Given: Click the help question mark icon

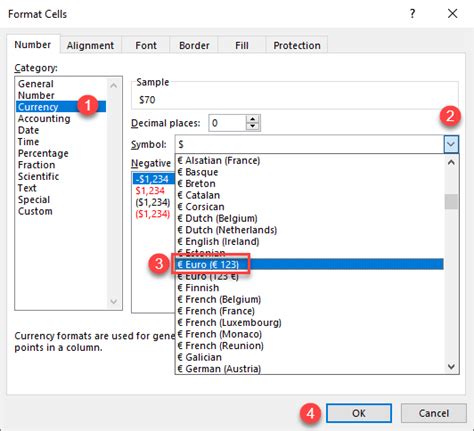Looking at the screenshot, I should pos(412,14).
